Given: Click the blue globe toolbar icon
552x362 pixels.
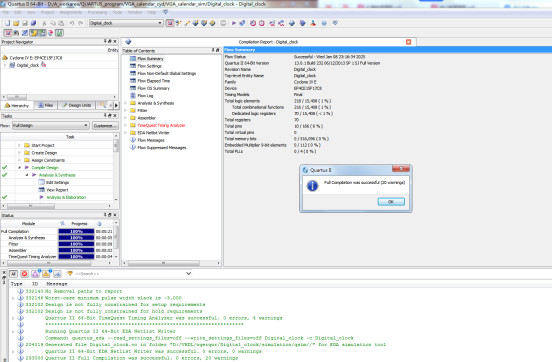Looking at the screenshot, I should [x=324, y=23].
